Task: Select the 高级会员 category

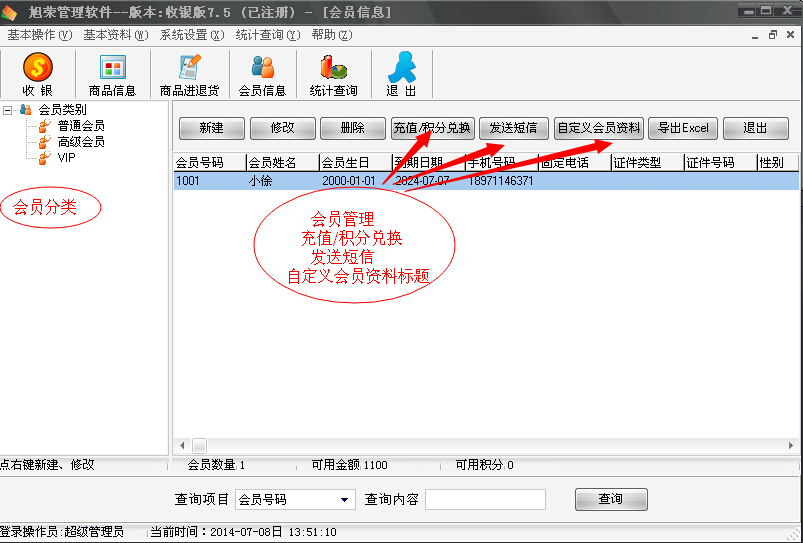Action: [x=81, y=141]
